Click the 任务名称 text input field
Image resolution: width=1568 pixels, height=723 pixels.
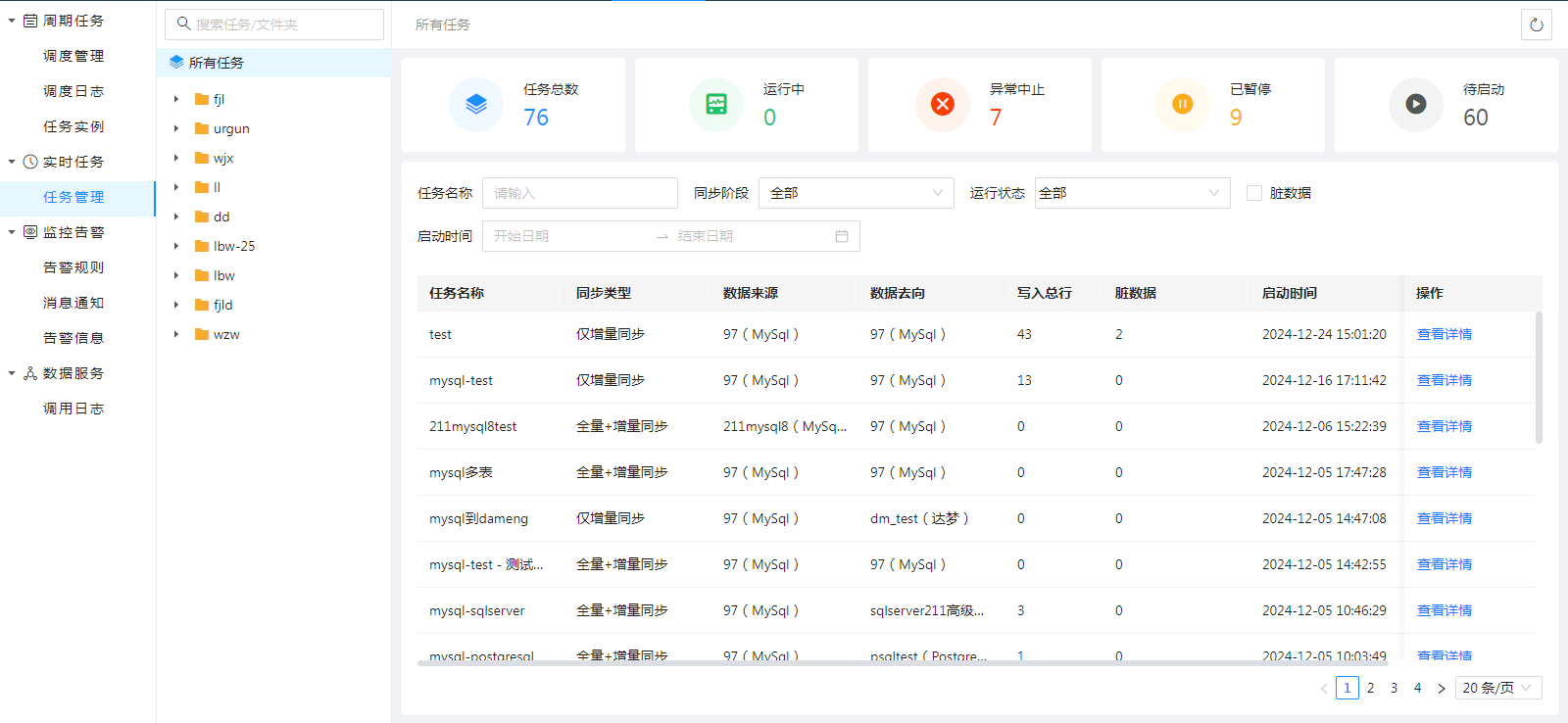579,193
